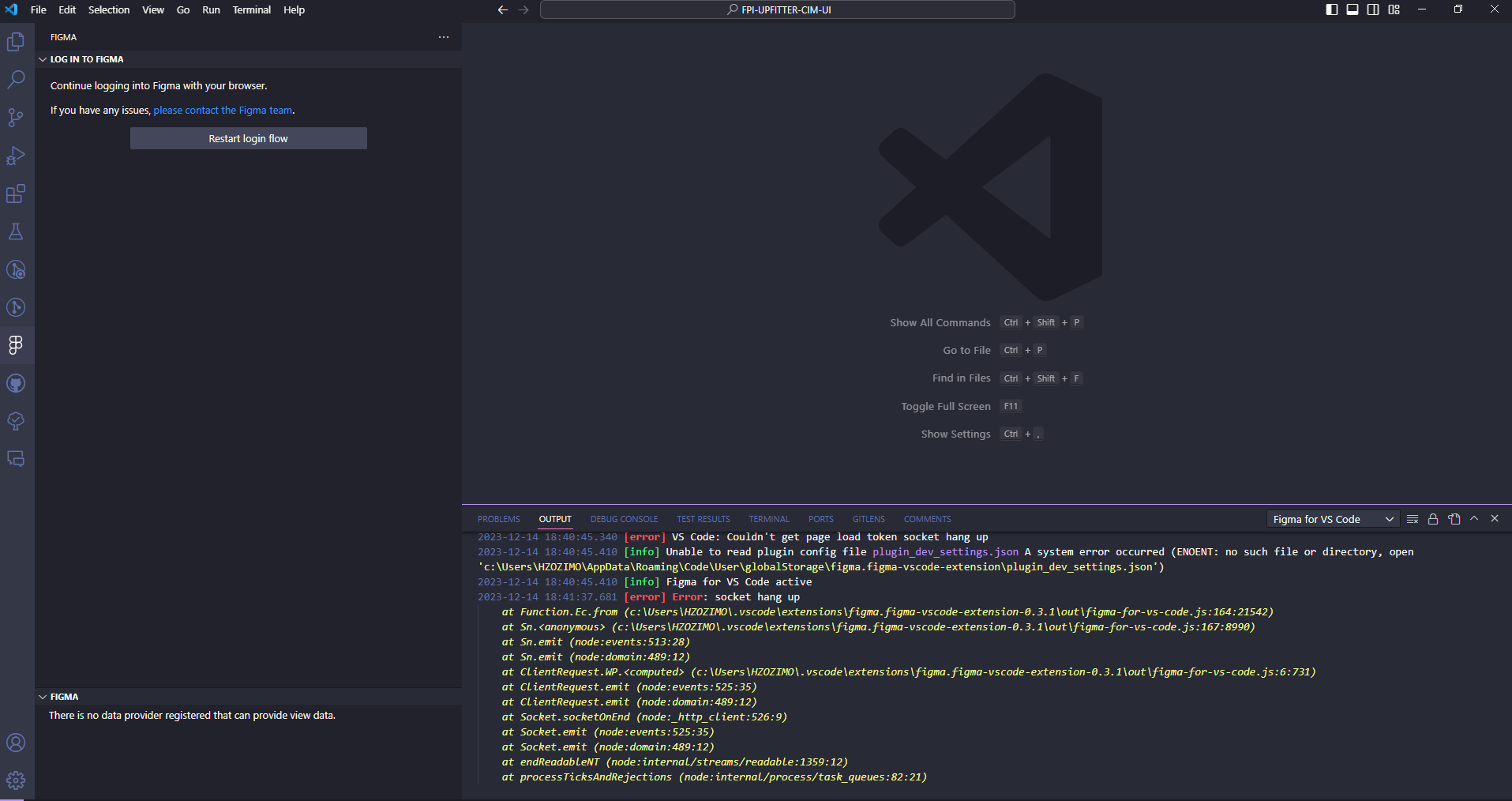Minimize the VS Code window
Screen dimensions: 1512x801
click(x=1422, y=9)
